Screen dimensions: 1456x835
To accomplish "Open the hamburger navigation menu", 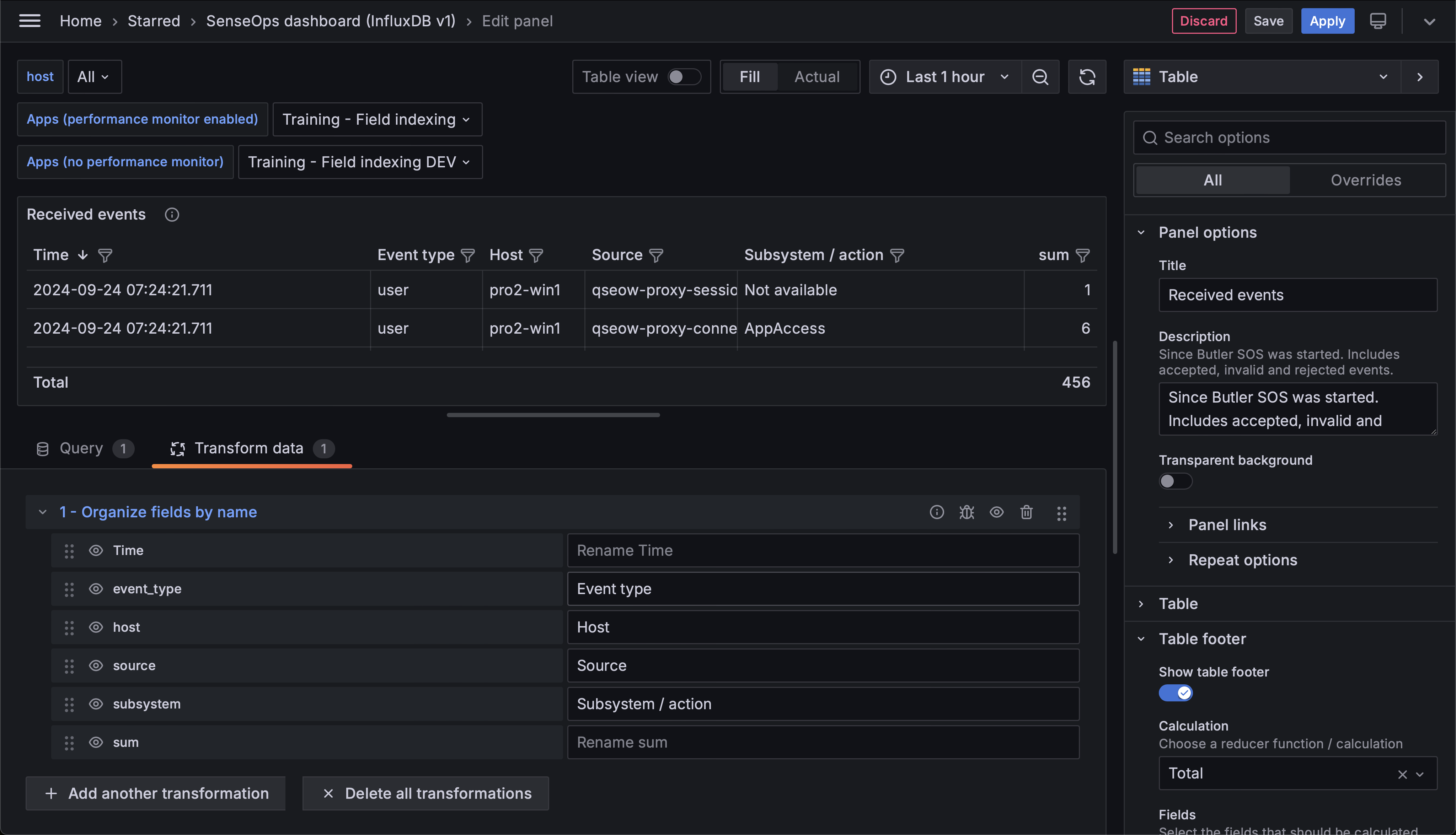I will click(x=29, y=21).
